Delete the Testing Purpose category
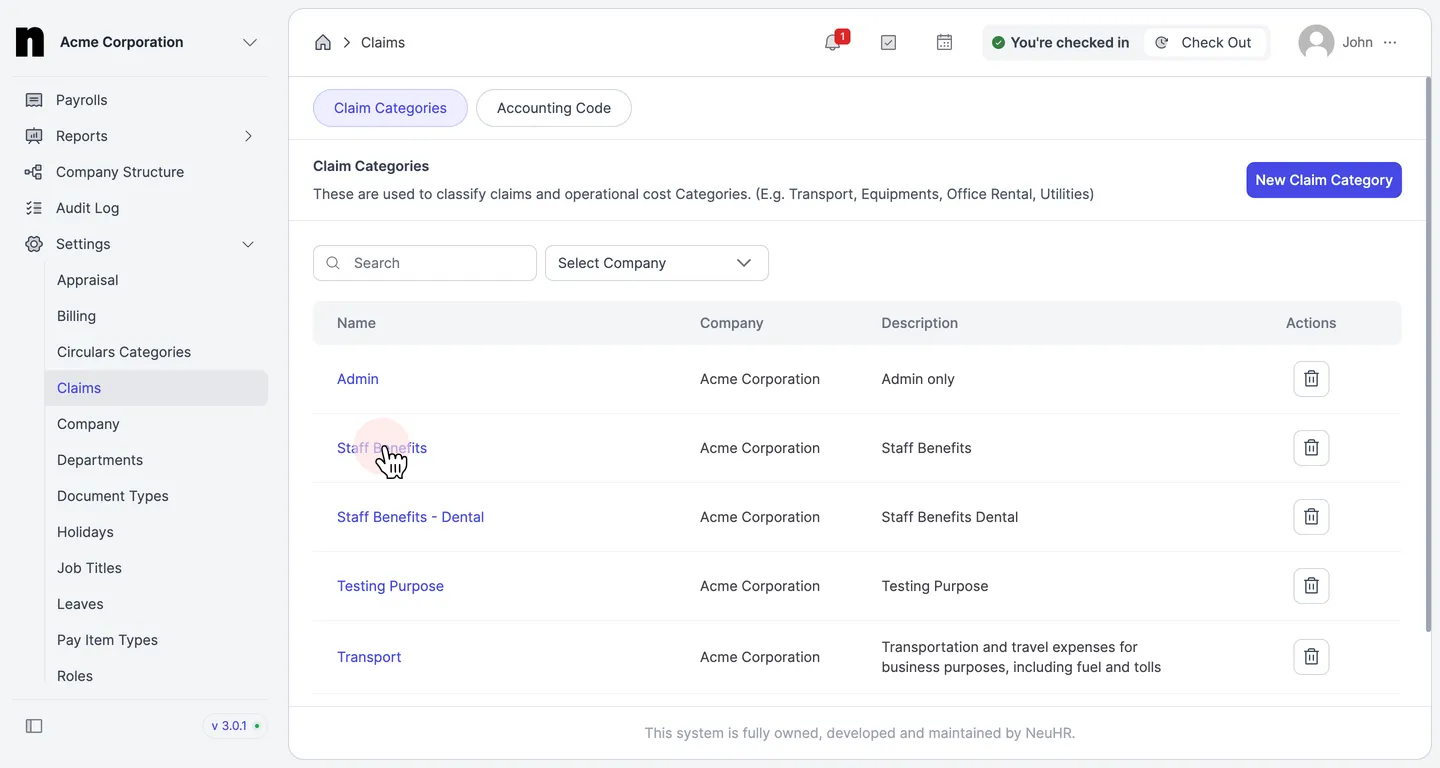The height and width of the screenshot is (768, 1440). click(1311, 586)
